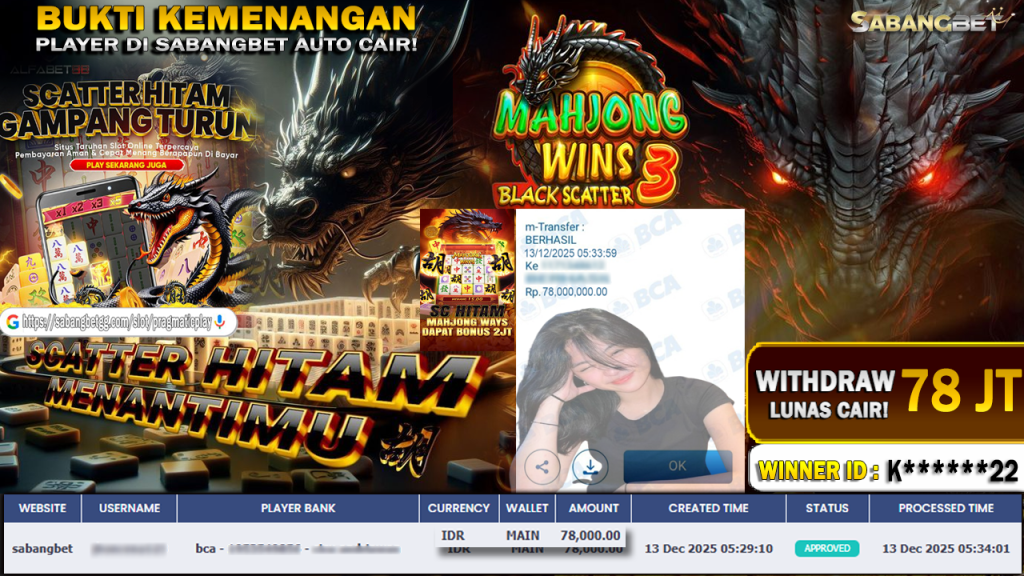Select the USERNAME column header
Viewport: 1024px width, 576px height.
pyautogui.click(x=129, y=508)
